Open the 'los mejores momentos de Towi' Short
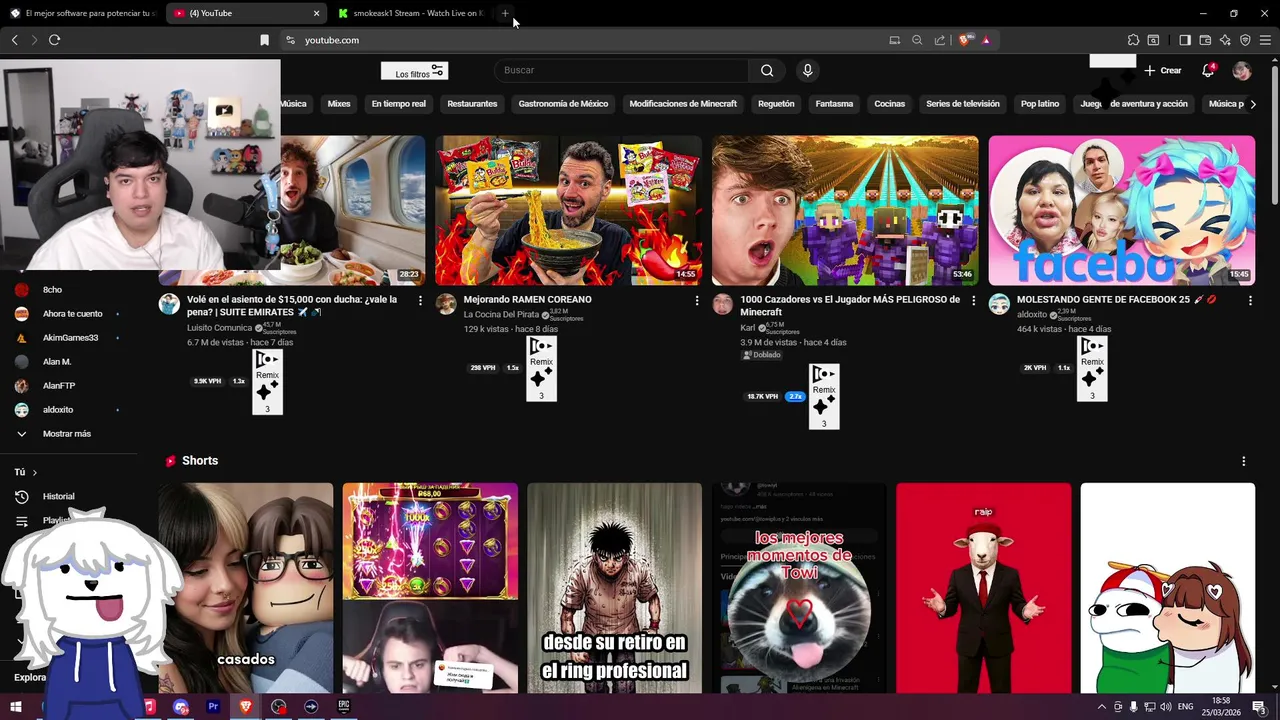This screenshot has height=720, width=1280. point(799,588)
